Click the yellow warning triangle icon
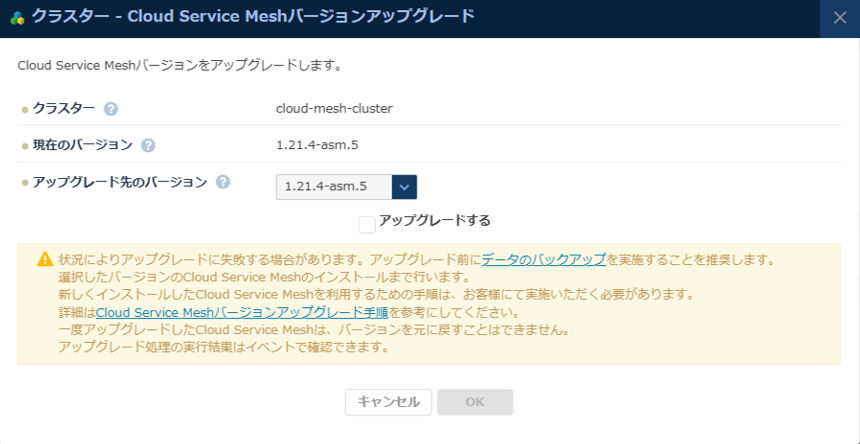Screen dimensions: 860x444 click(x=45, y=259)
